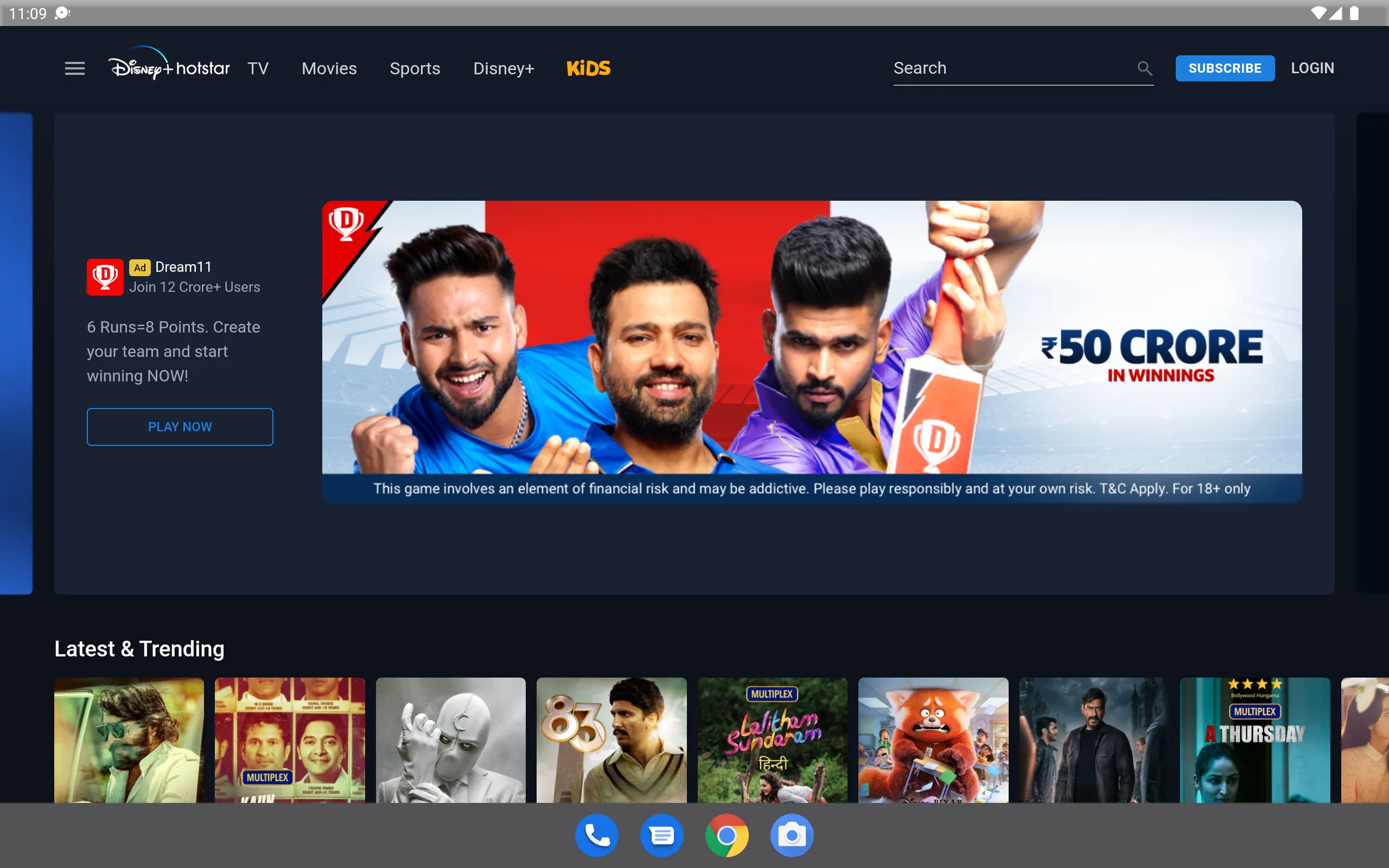Scroll the Latest and Trending row

click(x=1365, y=740)
